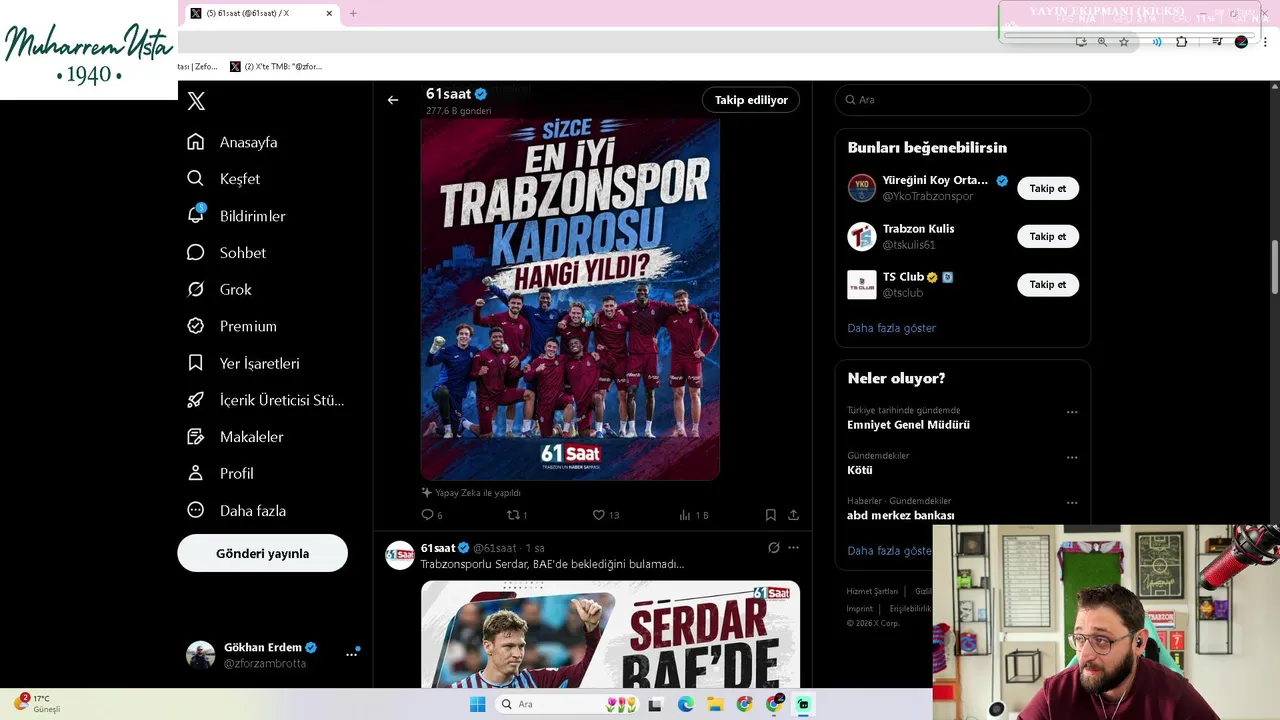View analytics of the Trabzonspor Kadrosu post
This screenshot has width=1280, height=720.
point(693,515)
